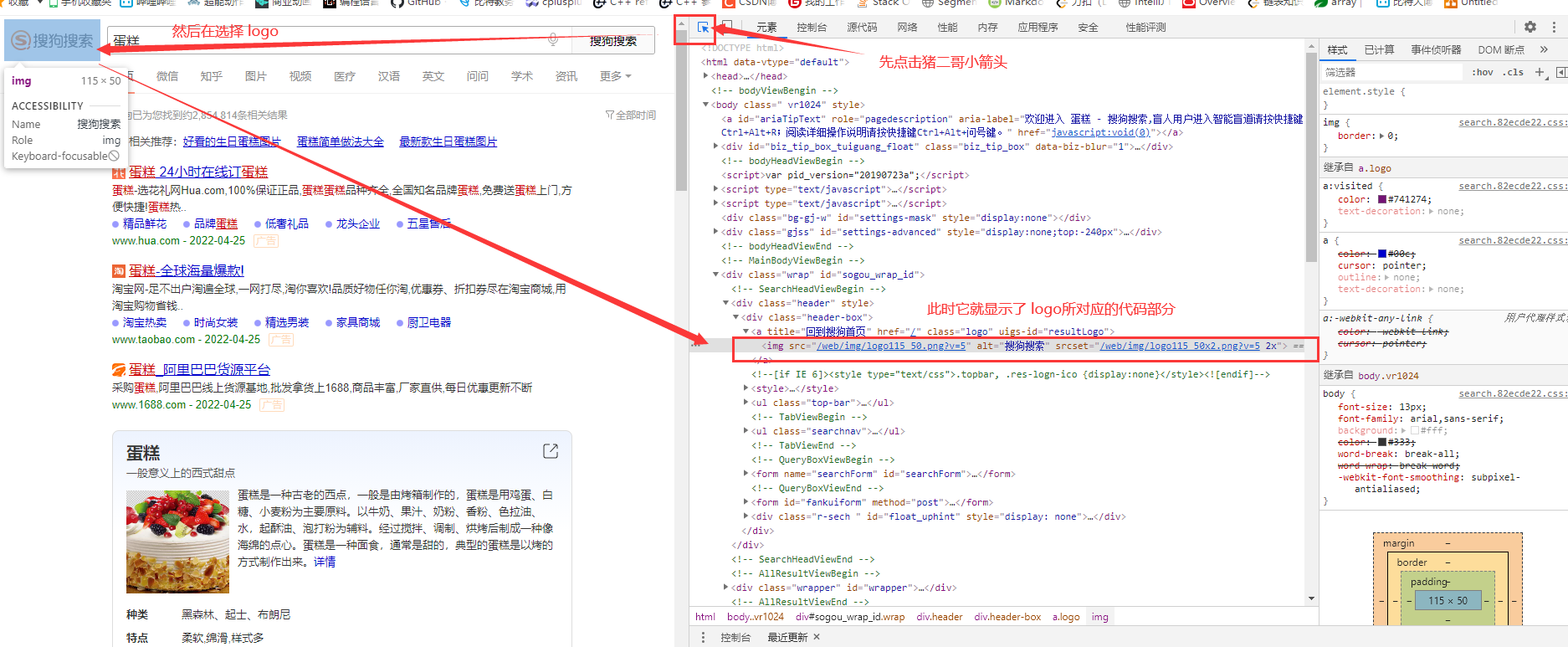
Task: Open the 源代码 Sources tab
Action: pos(862,28)
